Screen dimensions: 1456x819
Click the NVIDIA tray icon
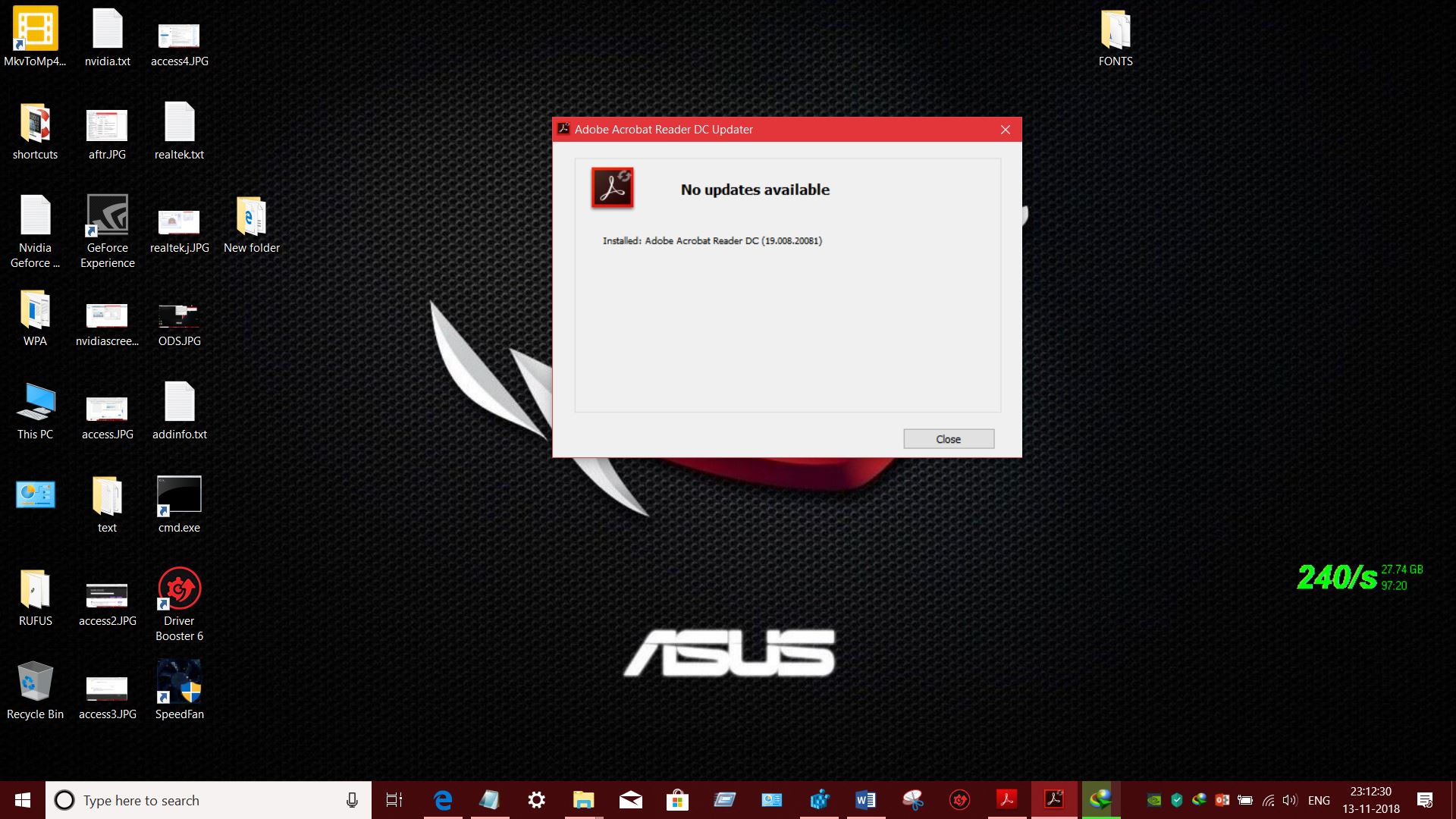1153,800
